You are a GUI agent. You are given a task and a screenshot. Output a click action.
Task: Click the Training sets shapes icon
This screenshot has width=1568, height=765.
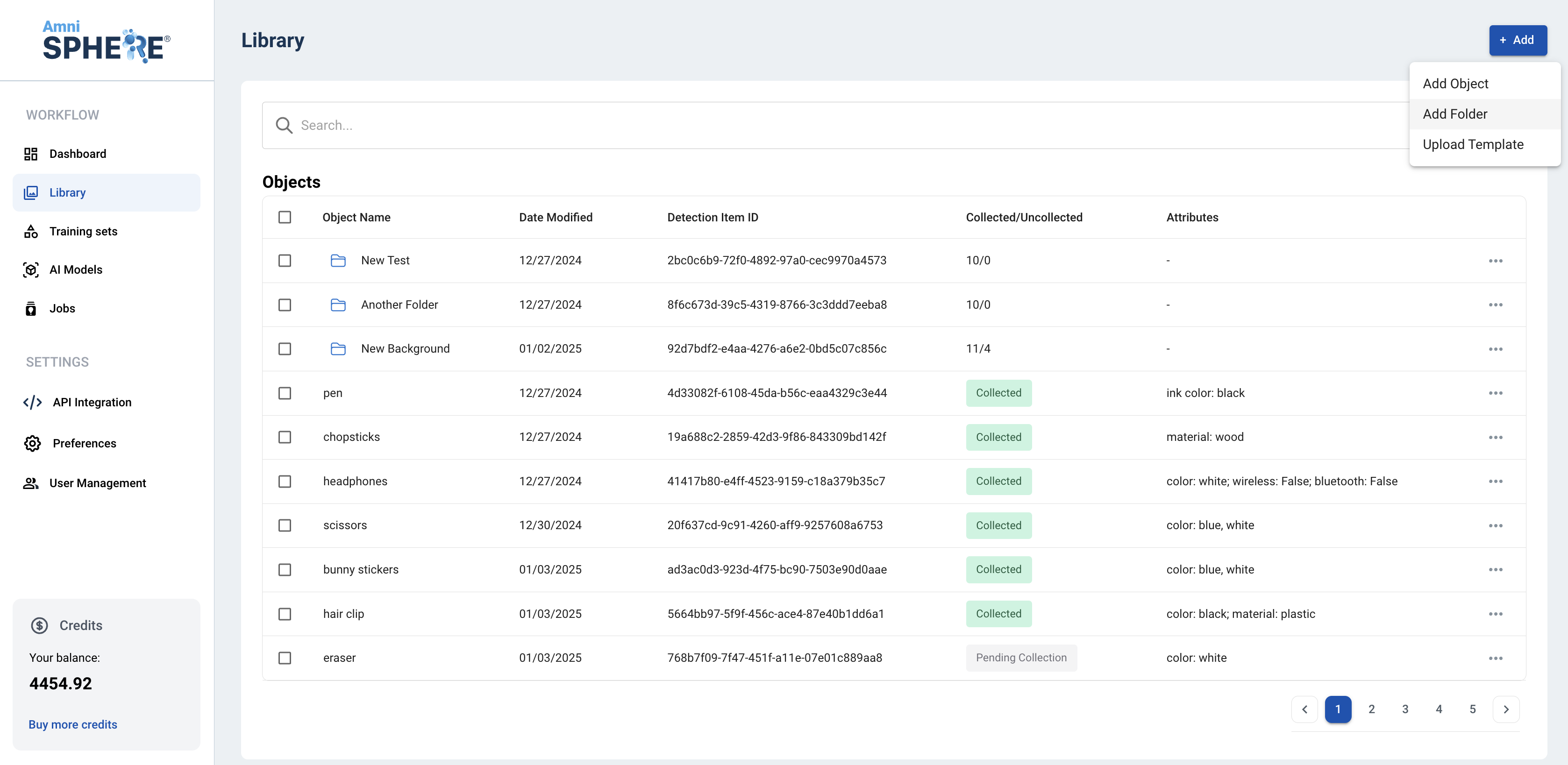coord(30,231)
